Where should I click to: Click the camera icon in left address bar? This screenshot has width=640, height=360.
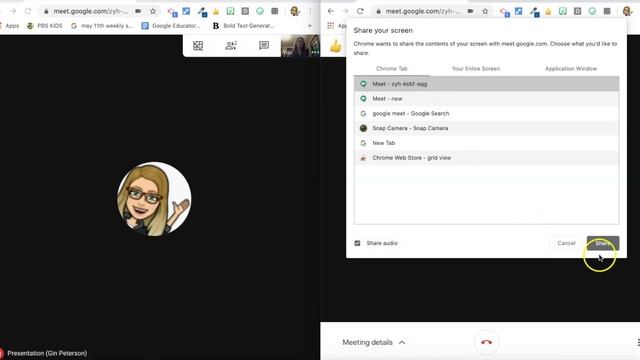[138, 11]
